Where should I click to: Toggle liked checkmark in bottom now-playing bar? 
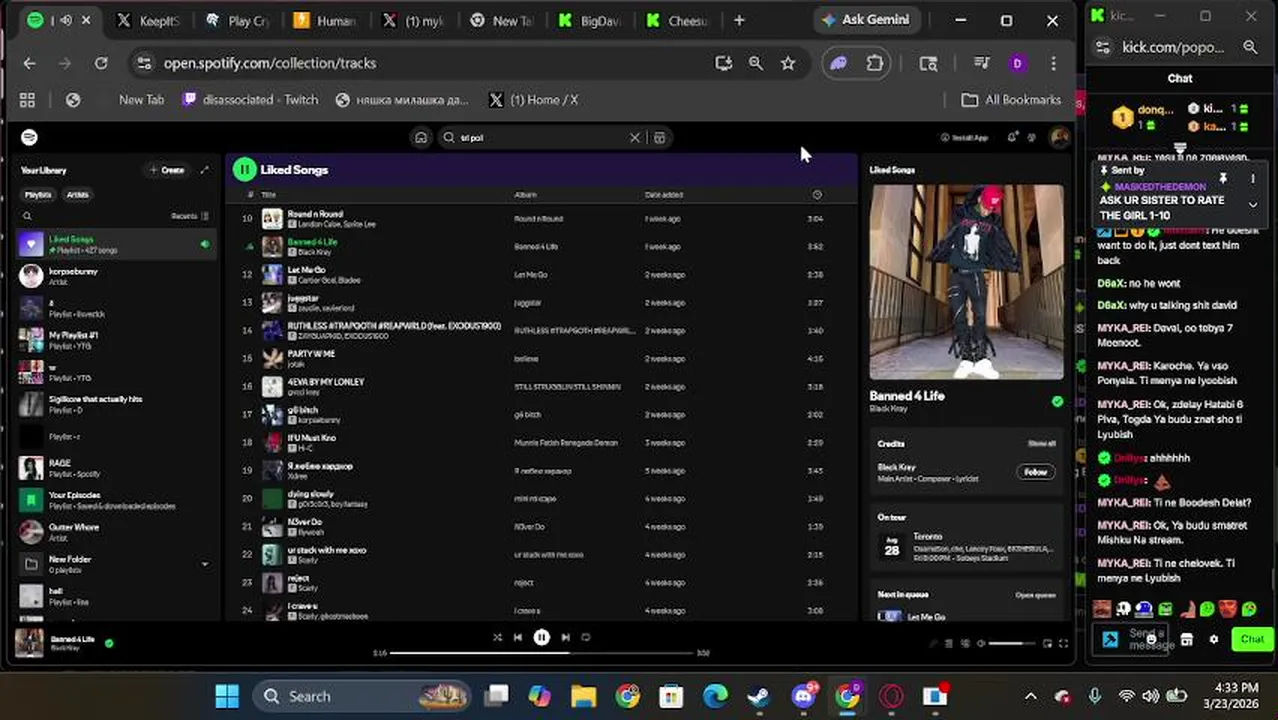coord(109,643)
